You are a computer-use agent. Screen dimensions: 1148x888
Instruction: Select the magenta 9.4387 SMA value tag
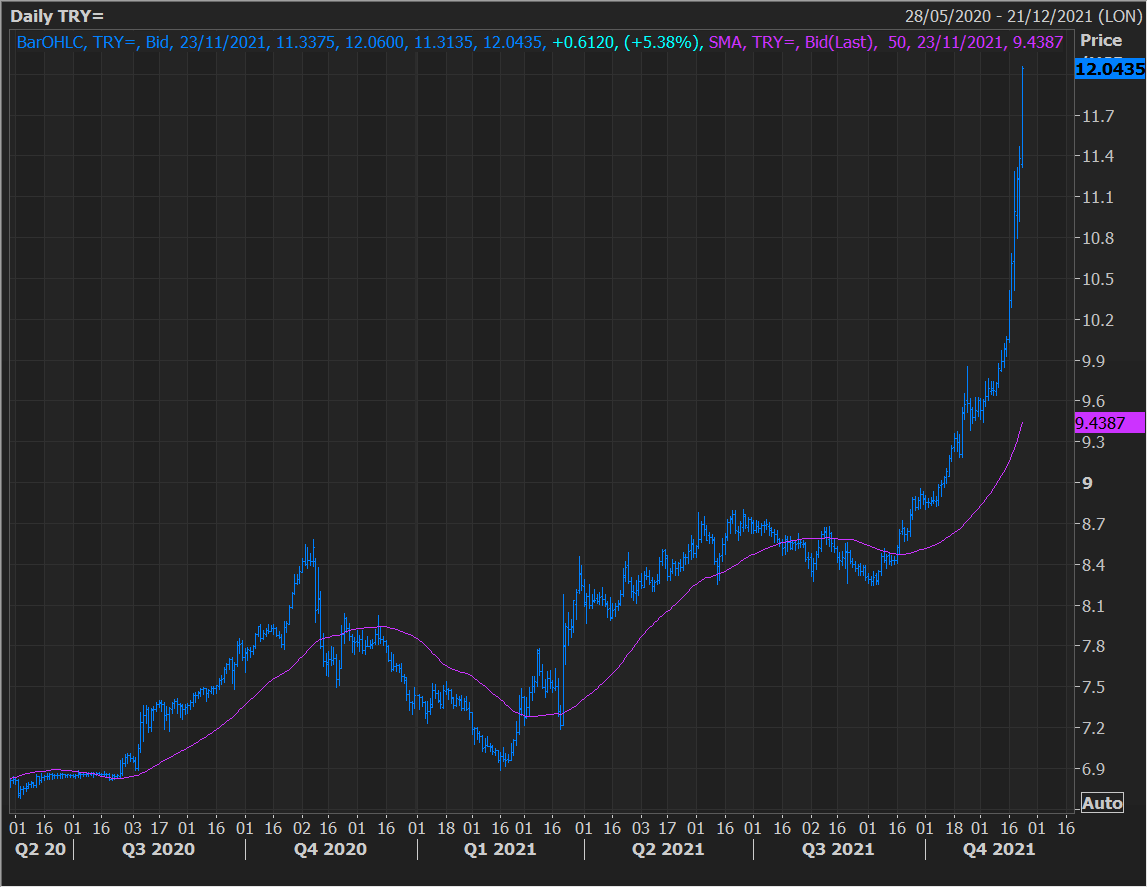point(1108,423)
